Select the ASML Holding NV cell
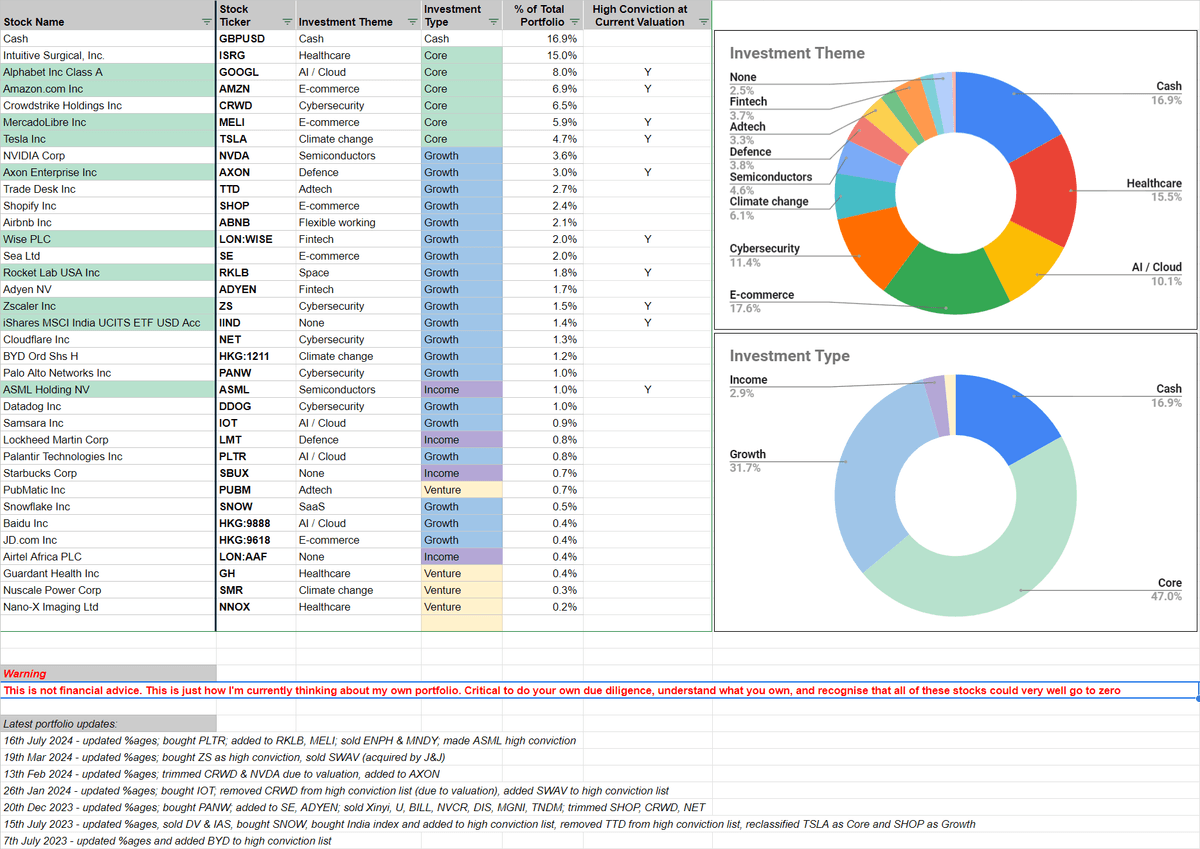Viewport: 1200px width, 849px height. pyautogui.click(x=108, y=389)
